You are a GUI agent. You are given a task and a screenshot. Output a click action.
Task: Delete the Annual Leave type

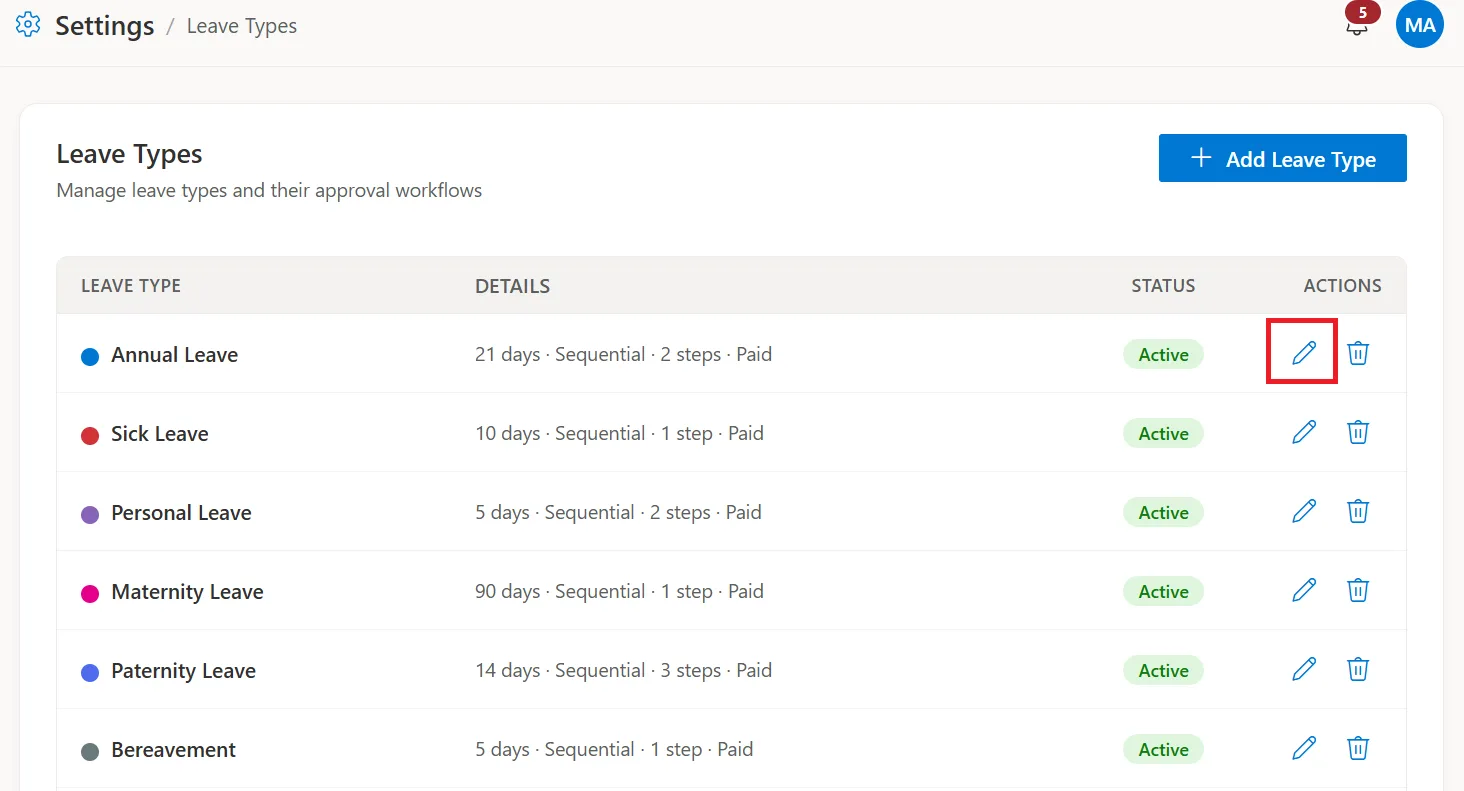coord(1358,353)
